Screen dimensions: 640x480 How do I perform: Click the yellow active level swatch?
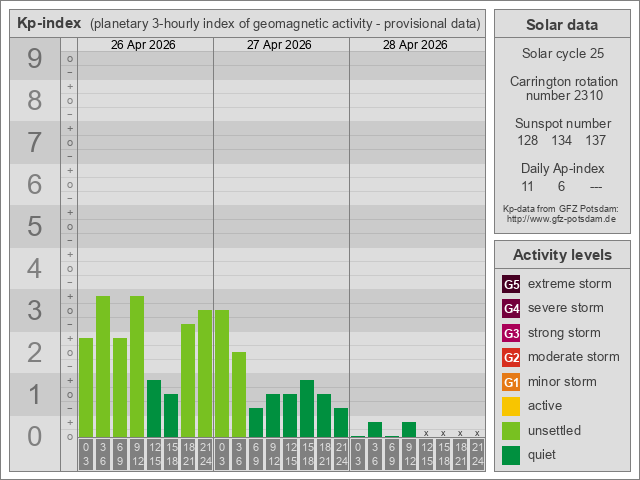coord(511,406)
